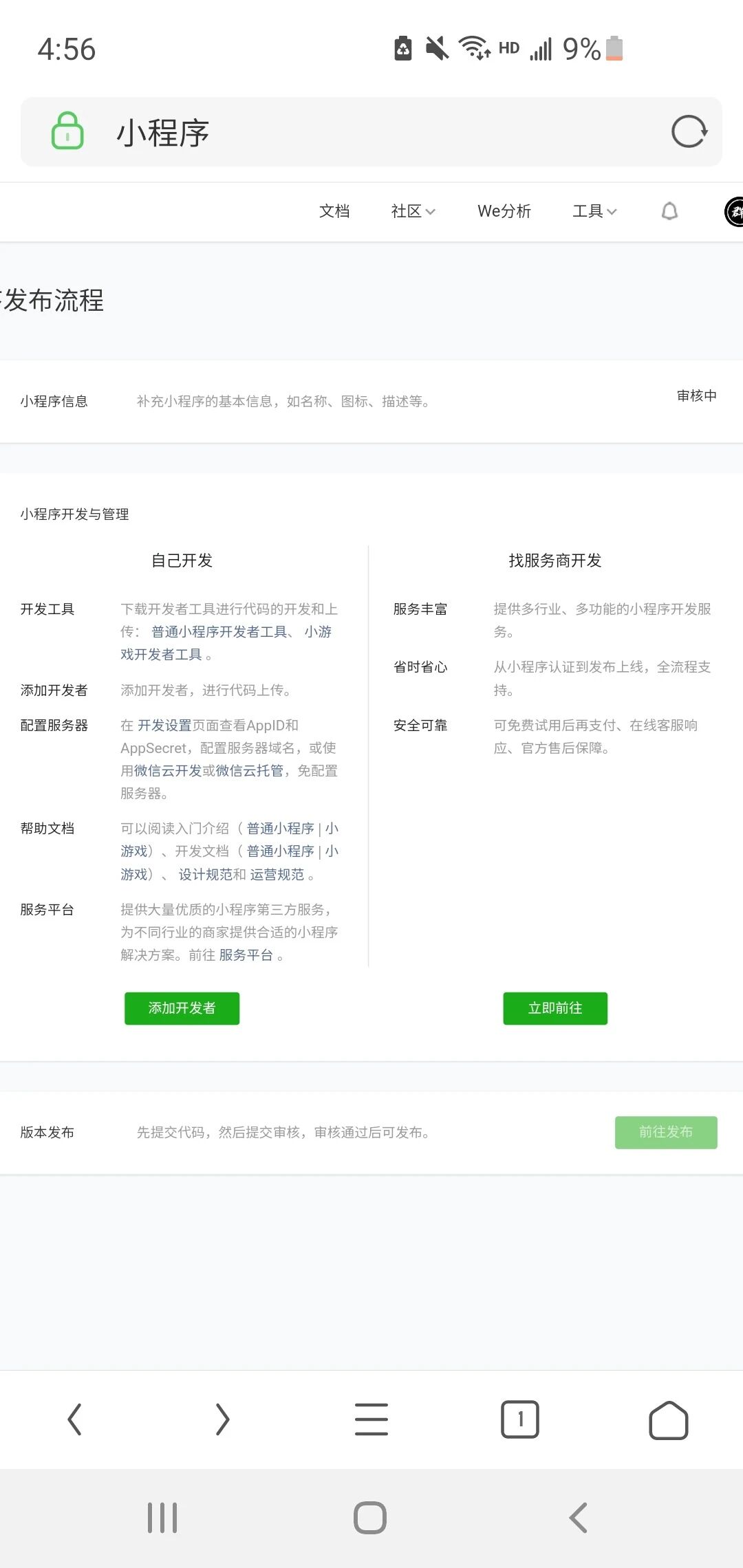Viewport: 743px width, 1568px height.
Task: Open the 文档 nav item
Action: coord(334,211)
